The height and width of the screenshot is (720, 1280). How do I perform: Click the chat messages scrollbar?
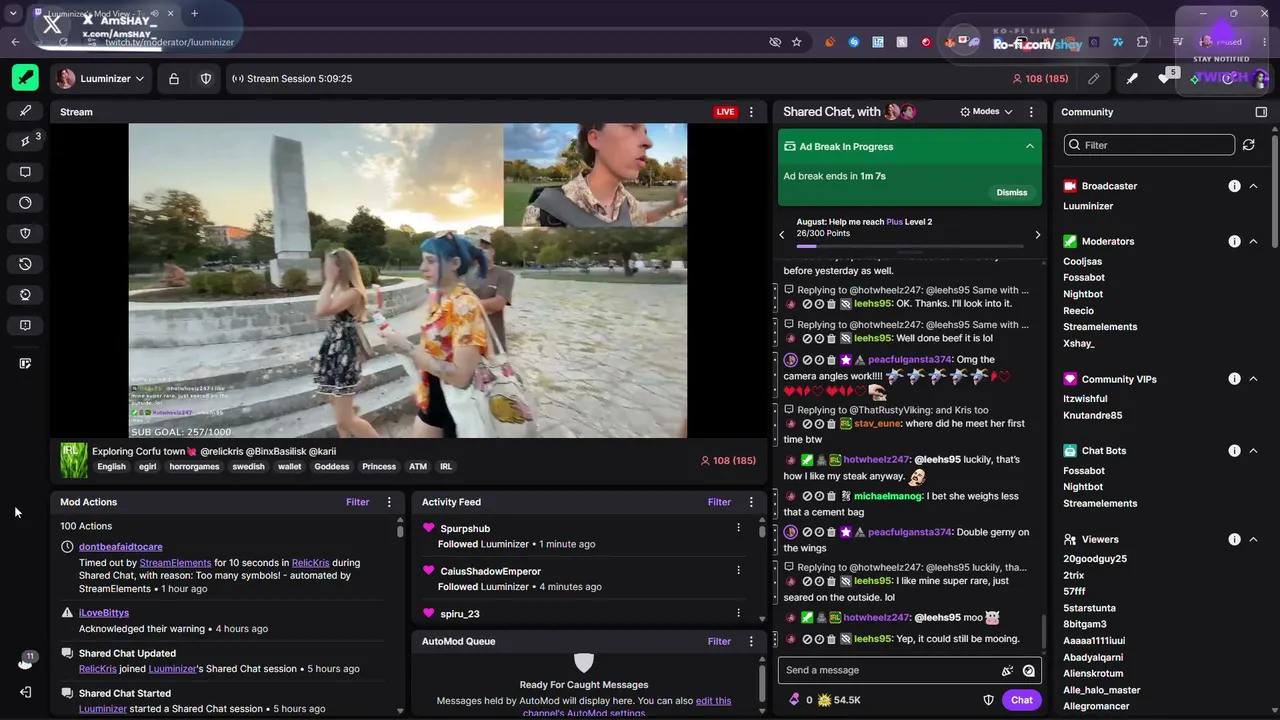point(1044,630)
